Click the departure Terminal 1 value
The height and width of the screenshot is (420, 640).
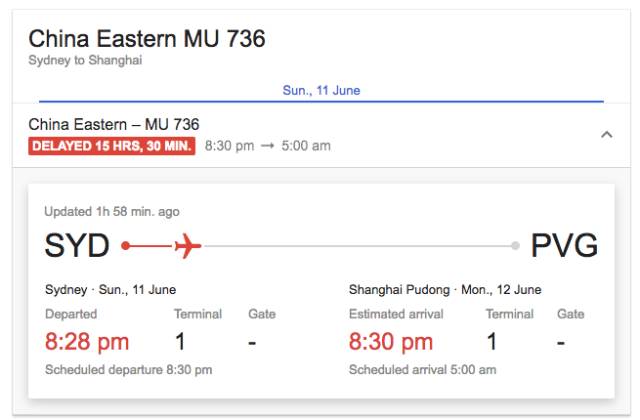pyautogui.click(x=180, y=342)
